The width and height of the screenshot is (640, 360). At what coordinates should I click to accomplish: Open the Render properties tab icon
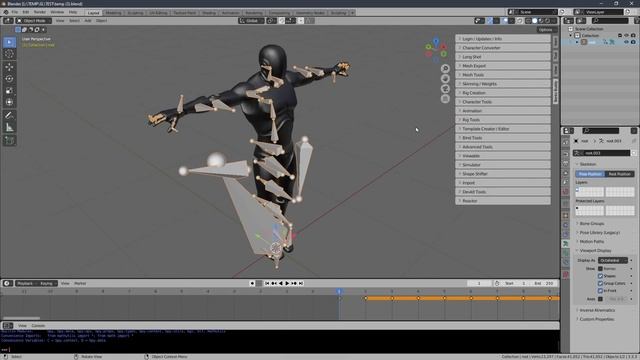click(x=565, y=154)
